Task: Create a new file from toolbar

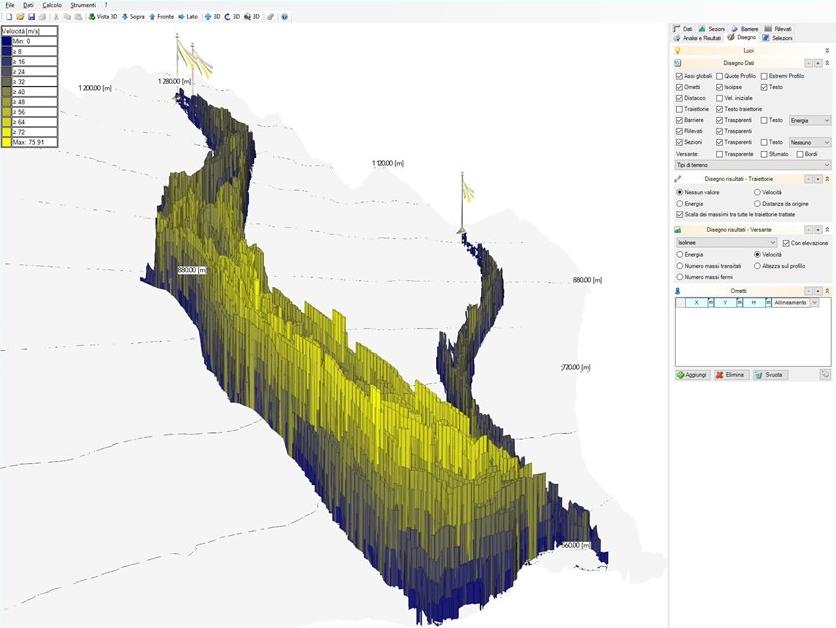Action: coord(8,17)
